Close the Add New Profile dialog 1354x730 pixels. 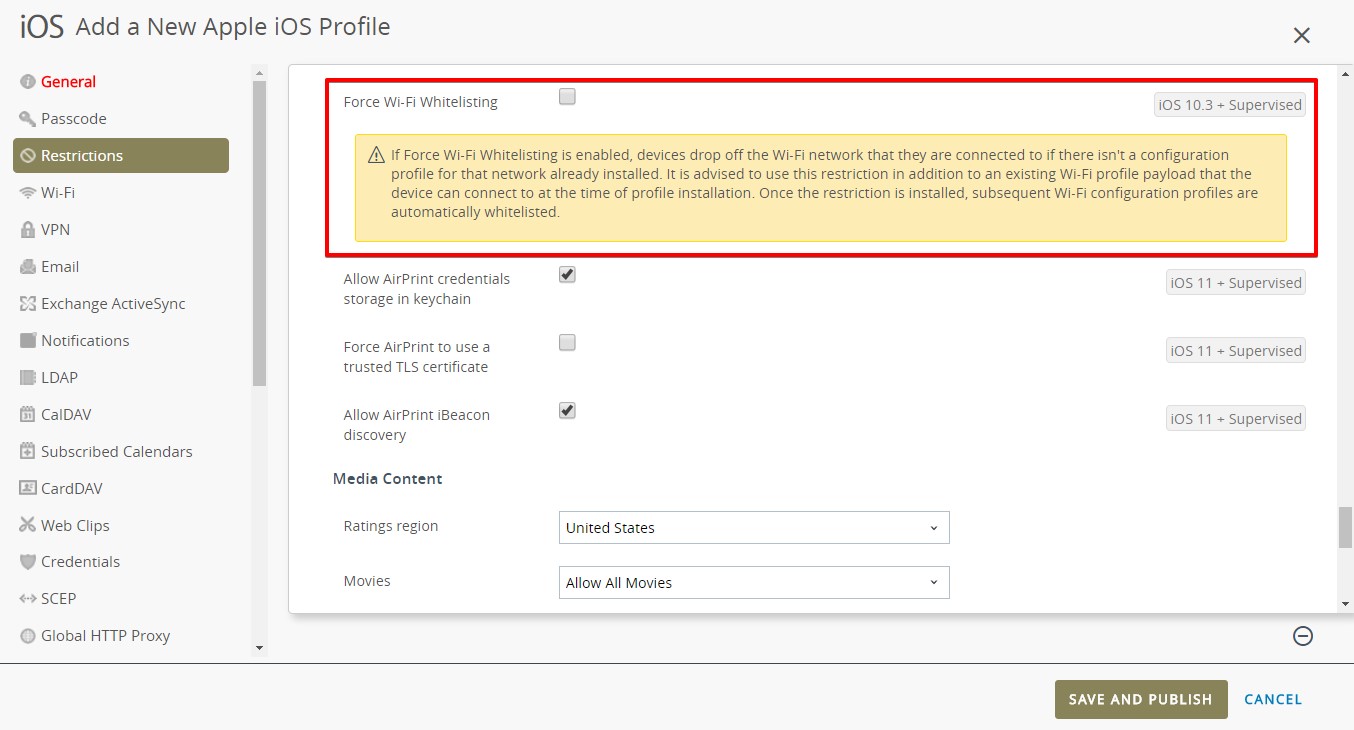click(x=1301, y=36)
